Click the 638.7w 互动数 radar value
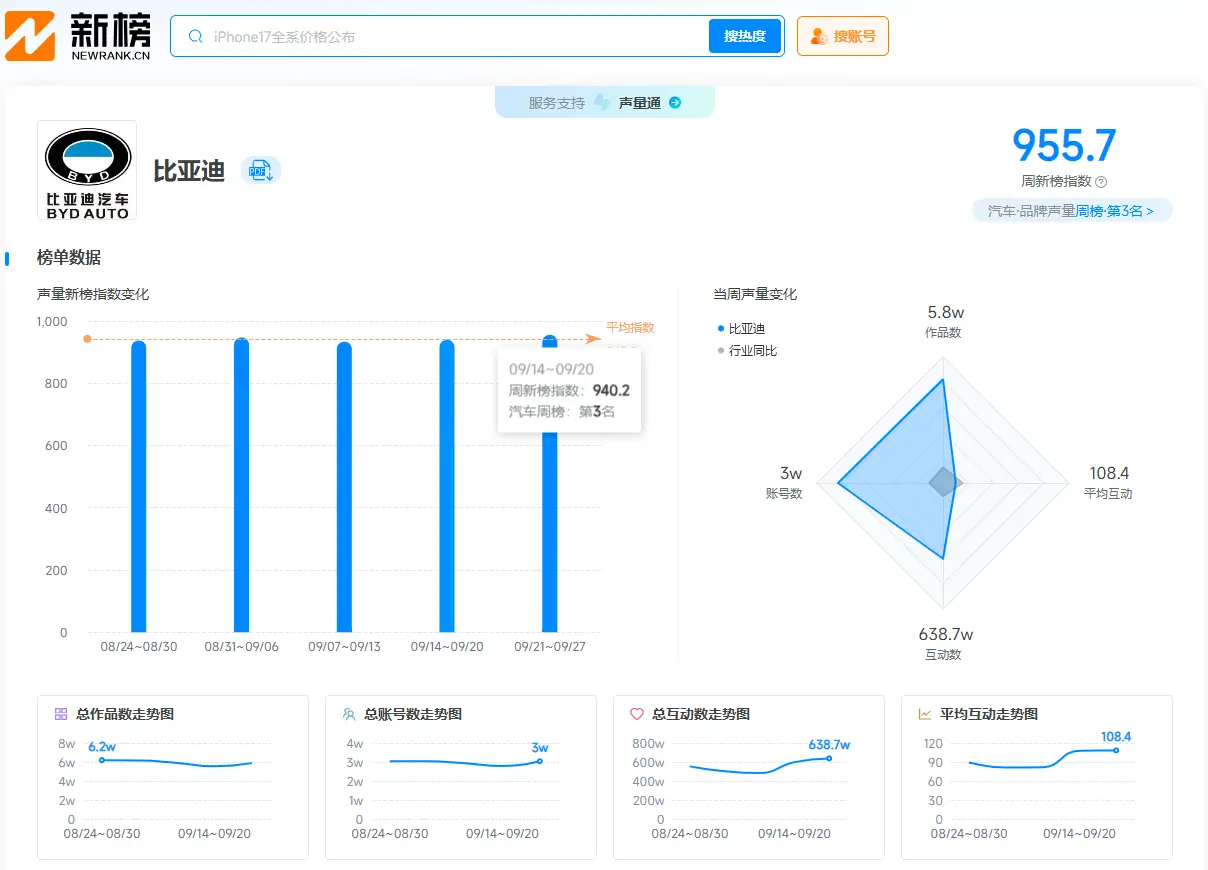1208x870 pixels. [x=945, y=634]
